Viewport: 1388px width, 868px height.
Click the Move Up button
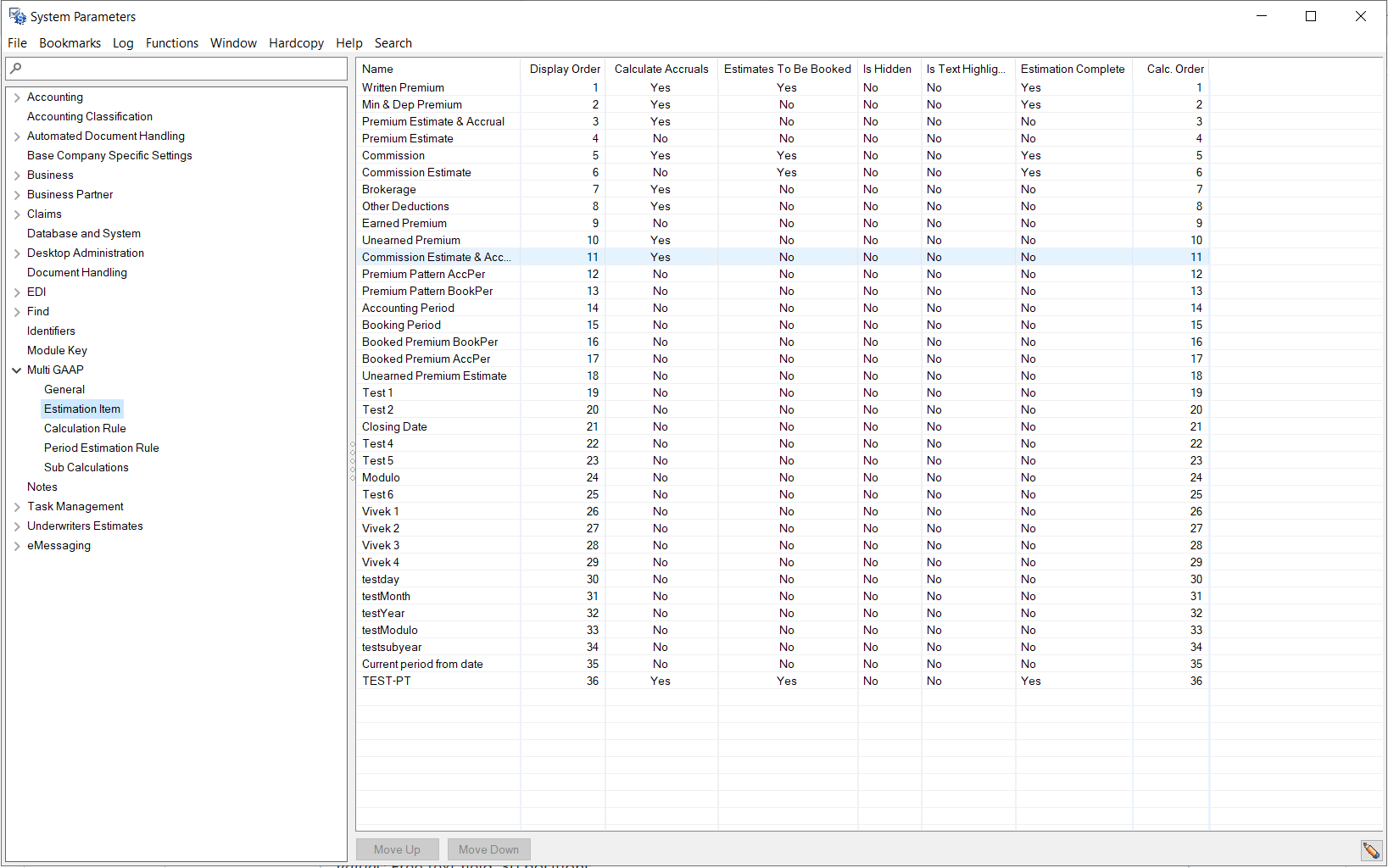(397, 849)
